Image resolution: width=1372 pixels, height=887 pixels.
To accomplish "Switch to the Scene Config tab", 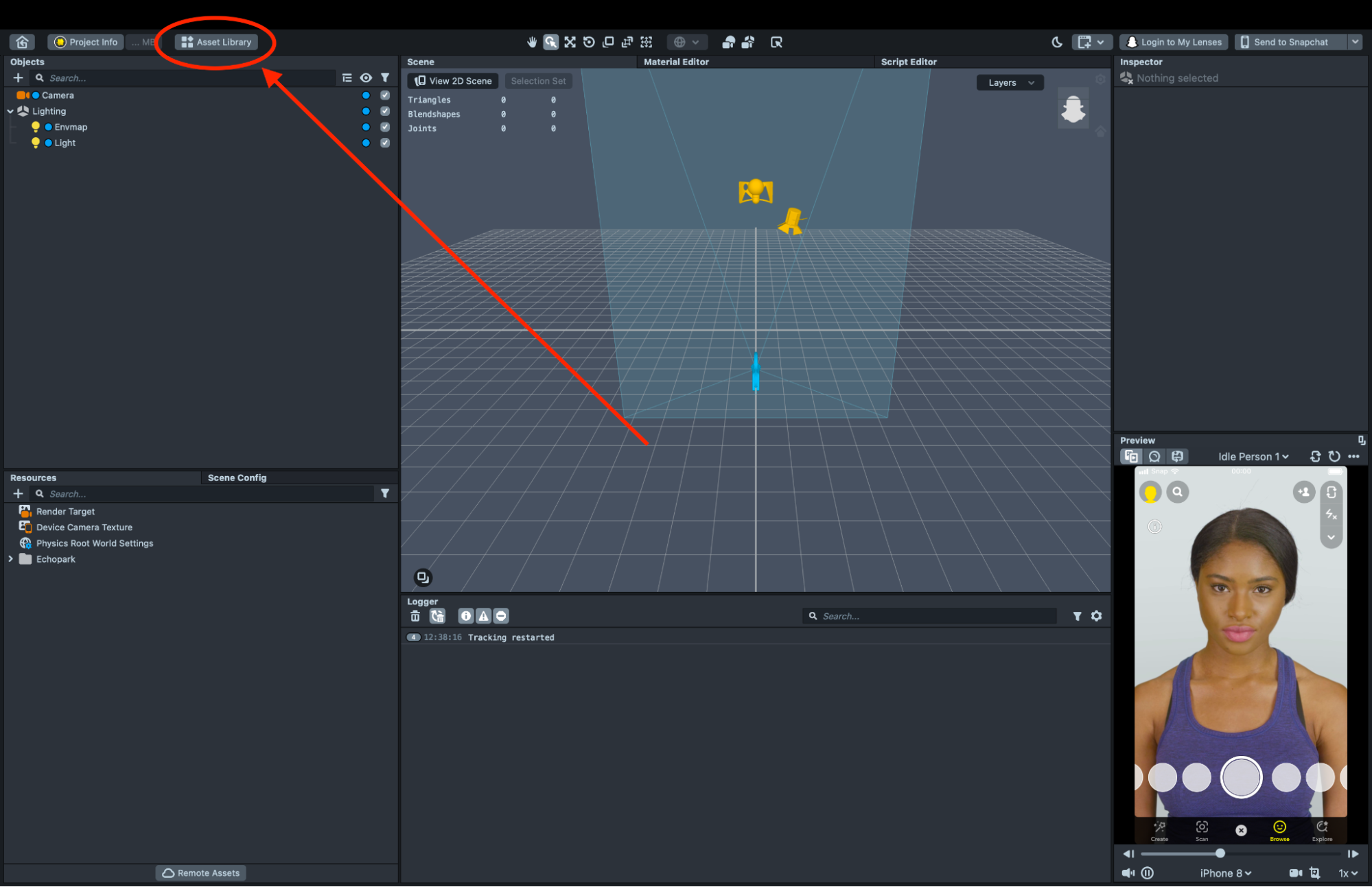I will (237, 477).
